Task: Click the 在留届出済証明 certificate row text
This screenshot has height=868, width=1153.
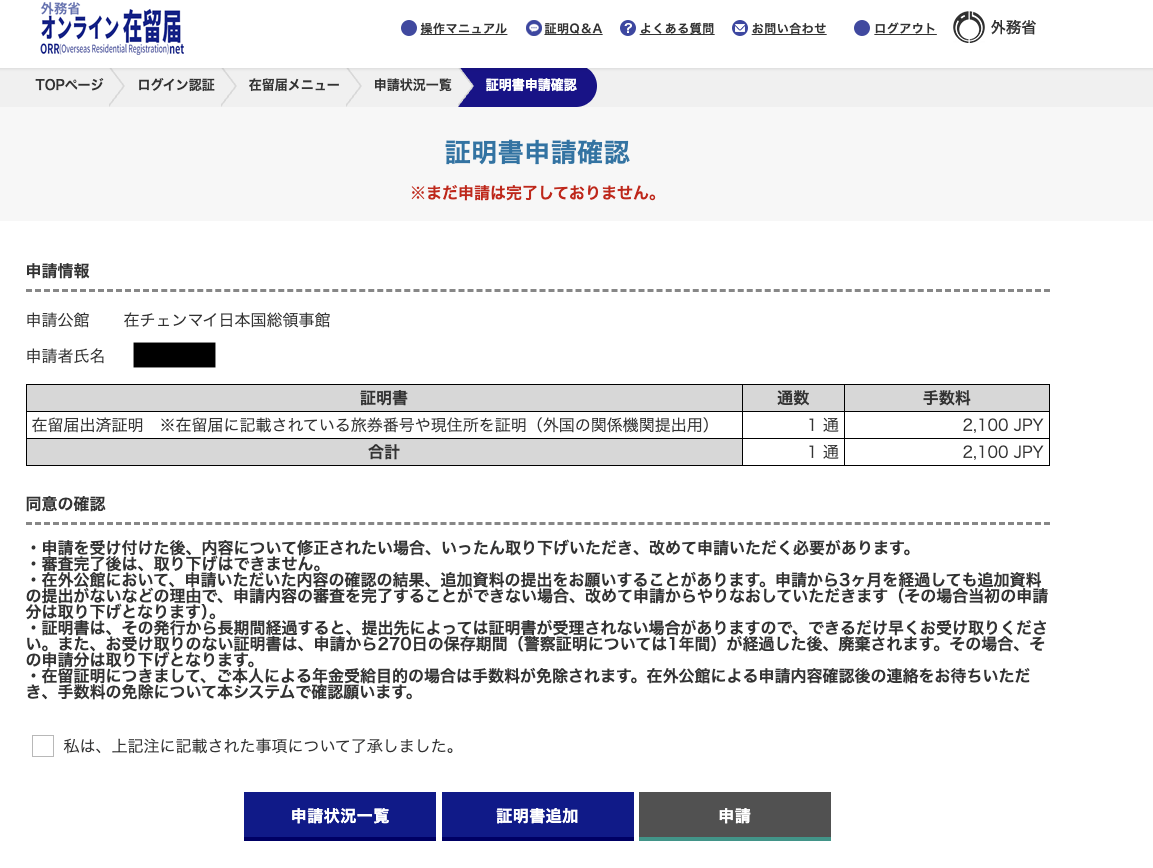Action: 371,425
